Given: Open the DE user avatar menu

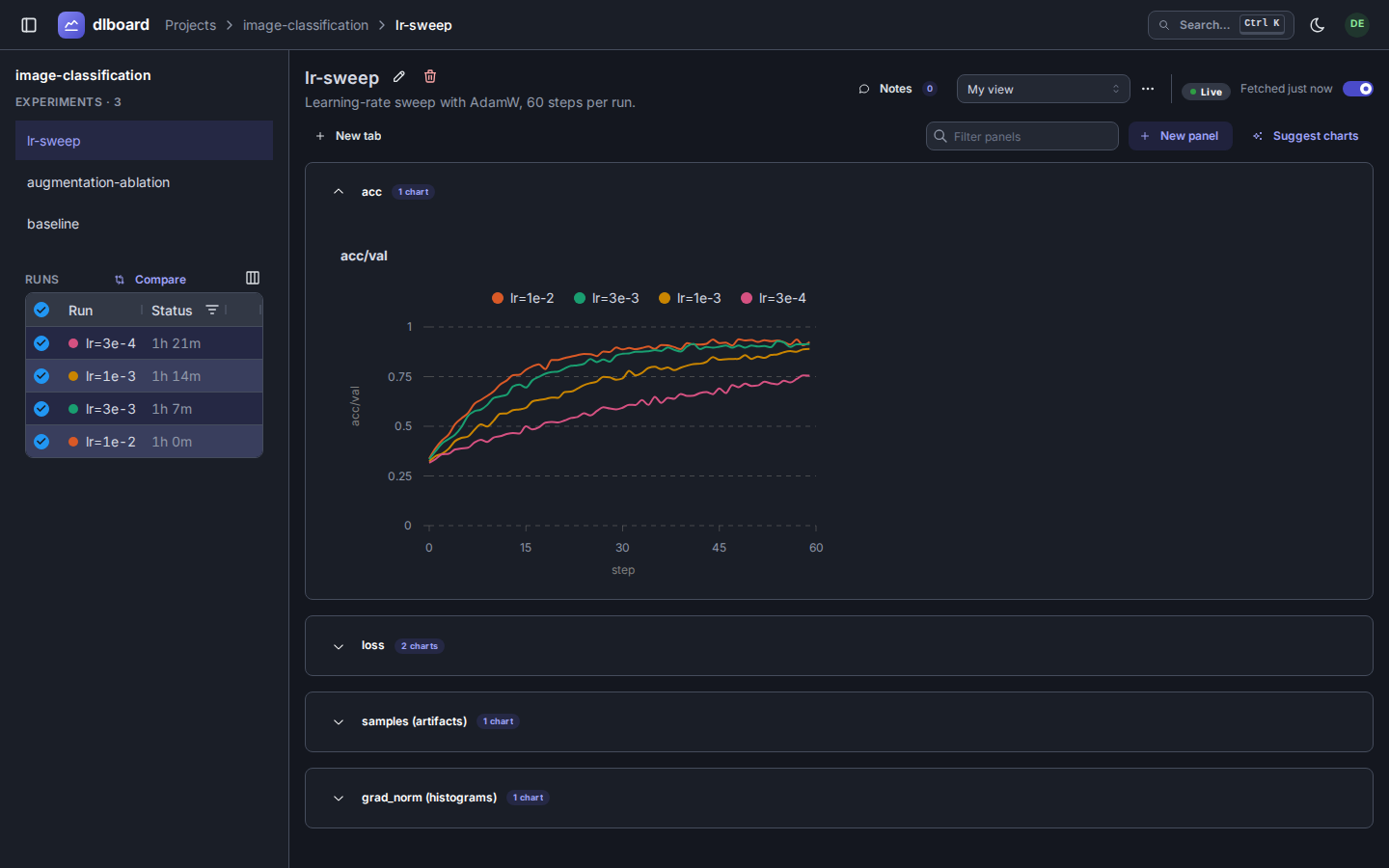Looking at the screenshot, I should point(1357,24).
